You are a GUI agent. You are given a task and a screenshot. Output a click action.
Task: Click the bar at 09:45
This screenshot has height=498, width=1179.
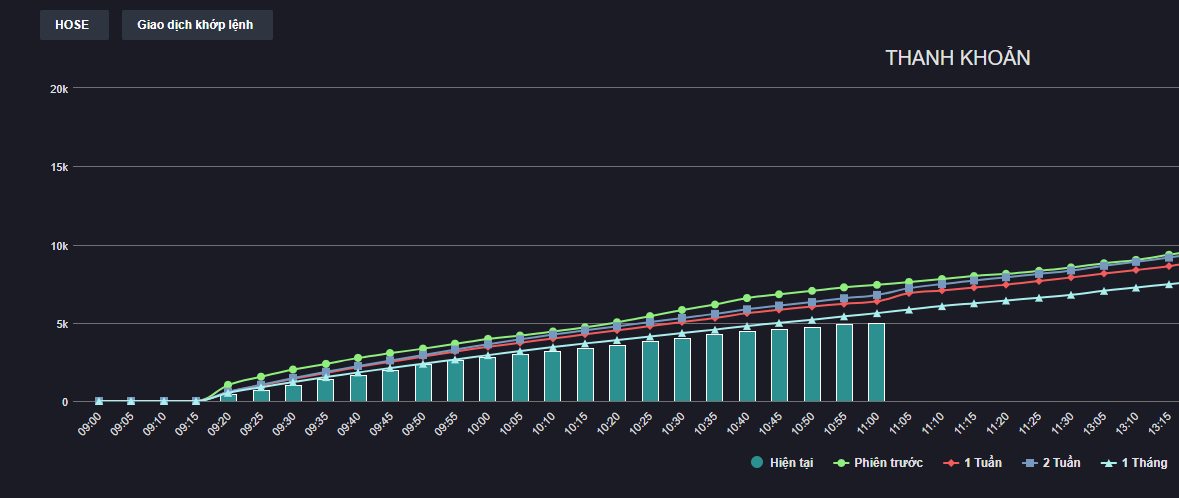(390, 386)
